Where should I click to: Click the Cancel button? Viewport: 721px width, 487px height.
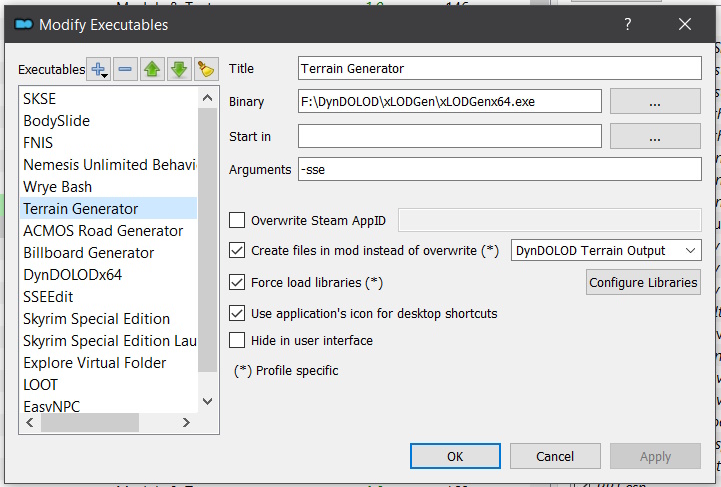click(x=555, y=456)
